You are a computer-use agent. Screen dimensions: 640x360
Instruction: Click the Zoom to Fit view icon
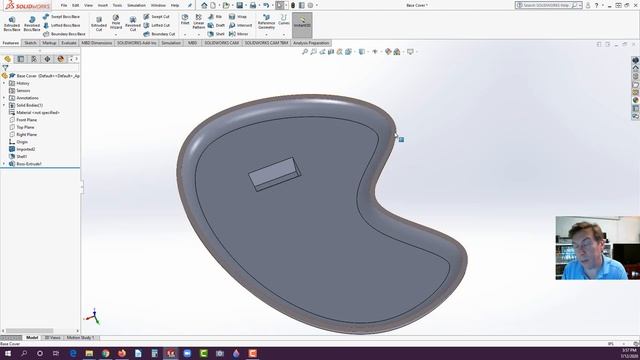(x=305, y=52)
